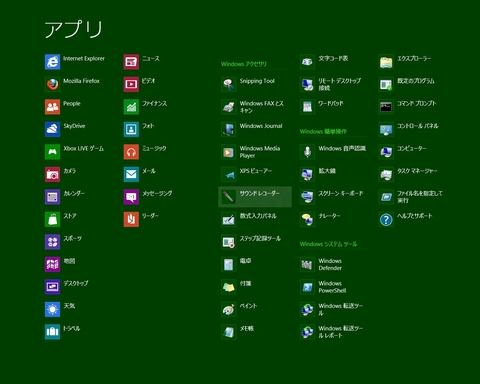Open the コマンド プロンプト icon

[x=386, y=107]
